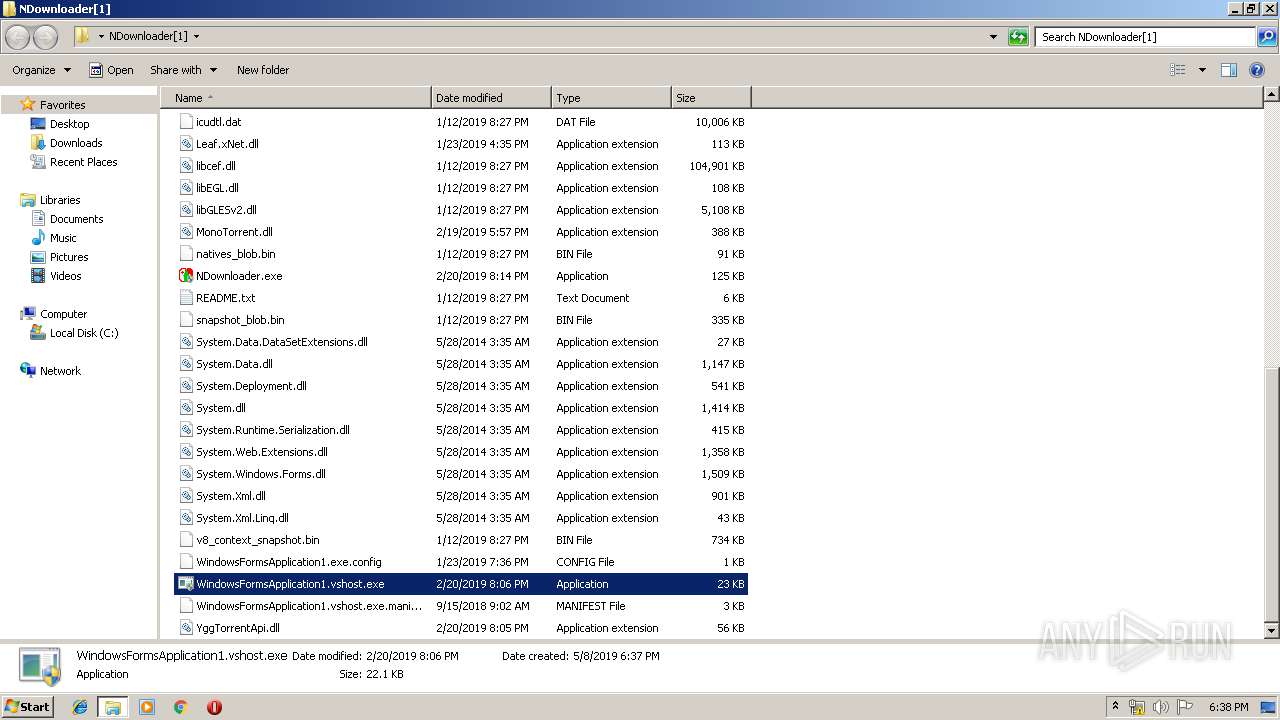Select System.Windows.Forms.dll file name
The height and width of the screenshot is (720, 1280).
tap(261, 474)
